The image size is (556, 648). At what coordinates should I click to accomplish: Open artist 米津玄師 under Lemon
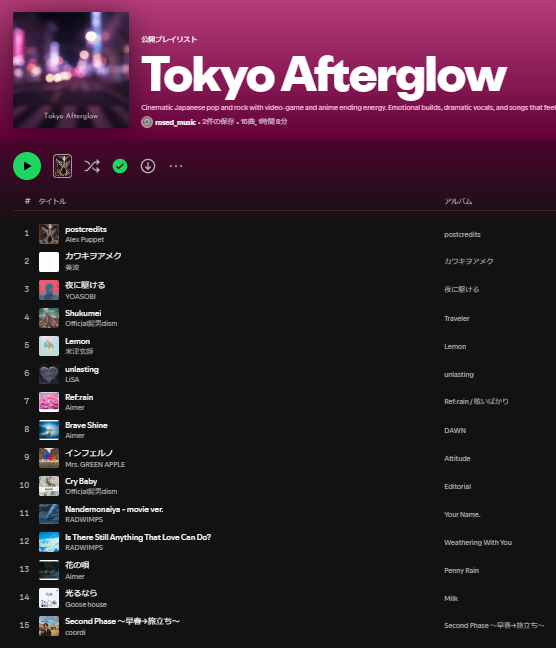[79, 351]
